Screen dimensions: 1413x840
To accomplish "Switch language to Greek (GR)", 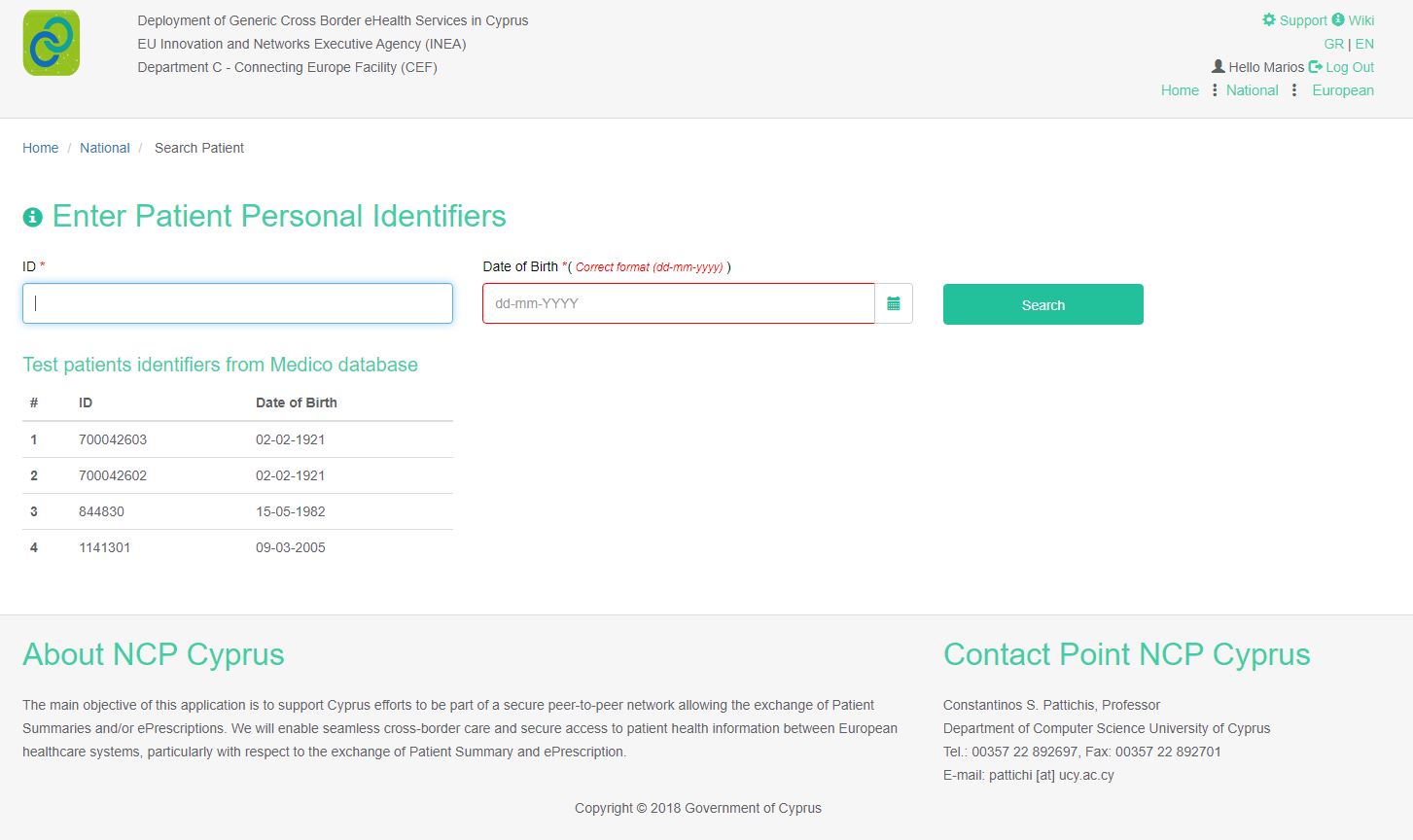I will (x=1333, y=44).
